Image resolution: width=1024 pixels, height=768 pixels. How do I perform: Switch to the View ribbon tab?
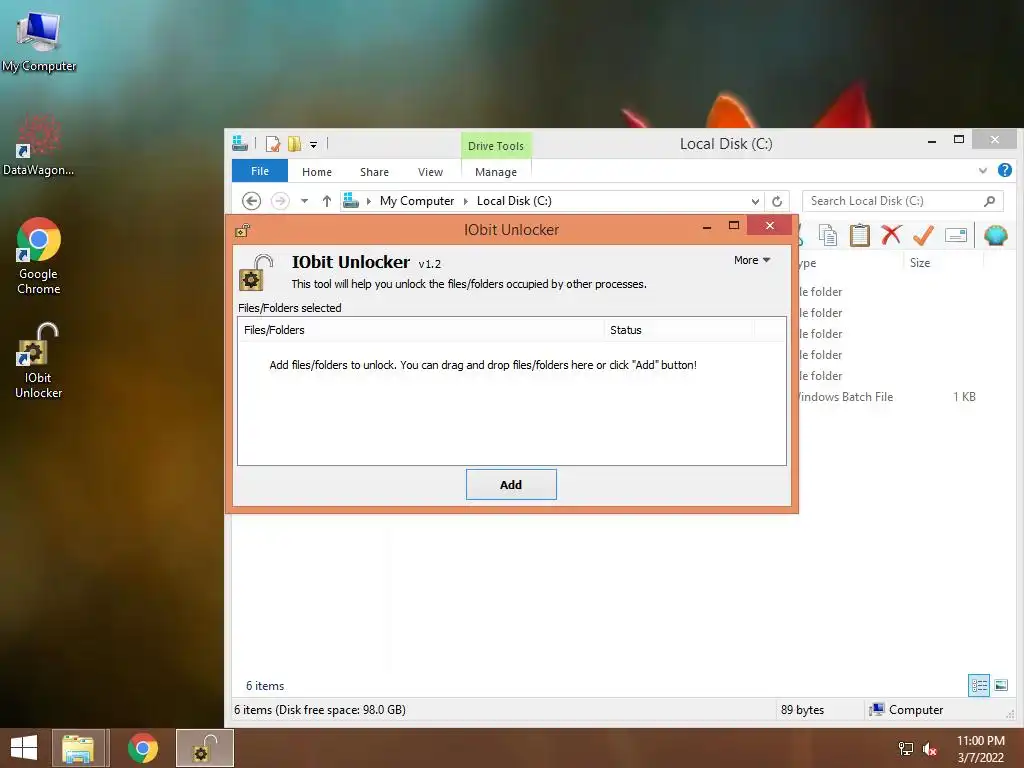430,172
